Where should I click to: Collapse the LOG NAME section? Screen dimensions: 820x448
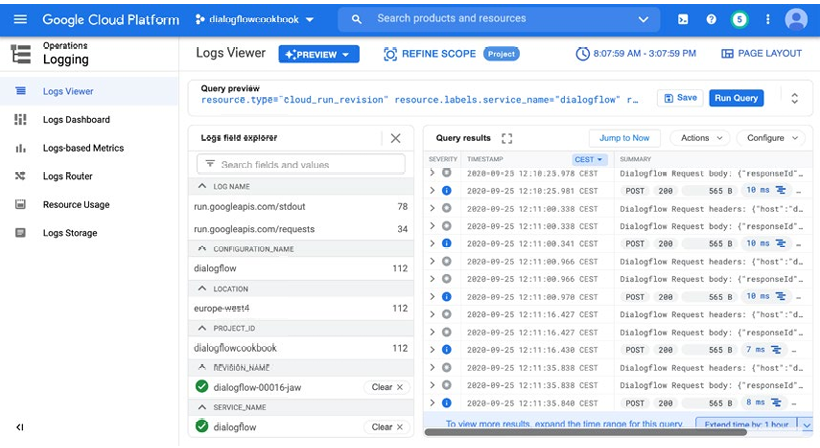[202, 186]
